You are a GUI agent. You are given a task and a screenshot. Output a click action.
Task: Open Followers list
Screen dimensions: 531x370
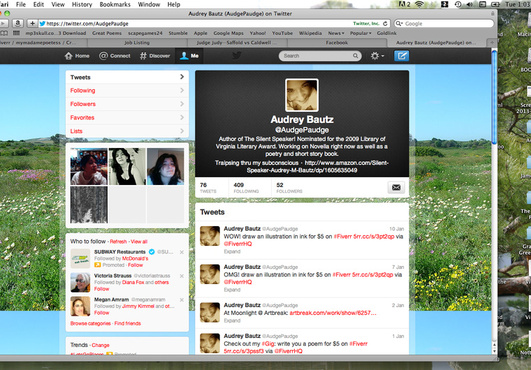pos(127,104)
